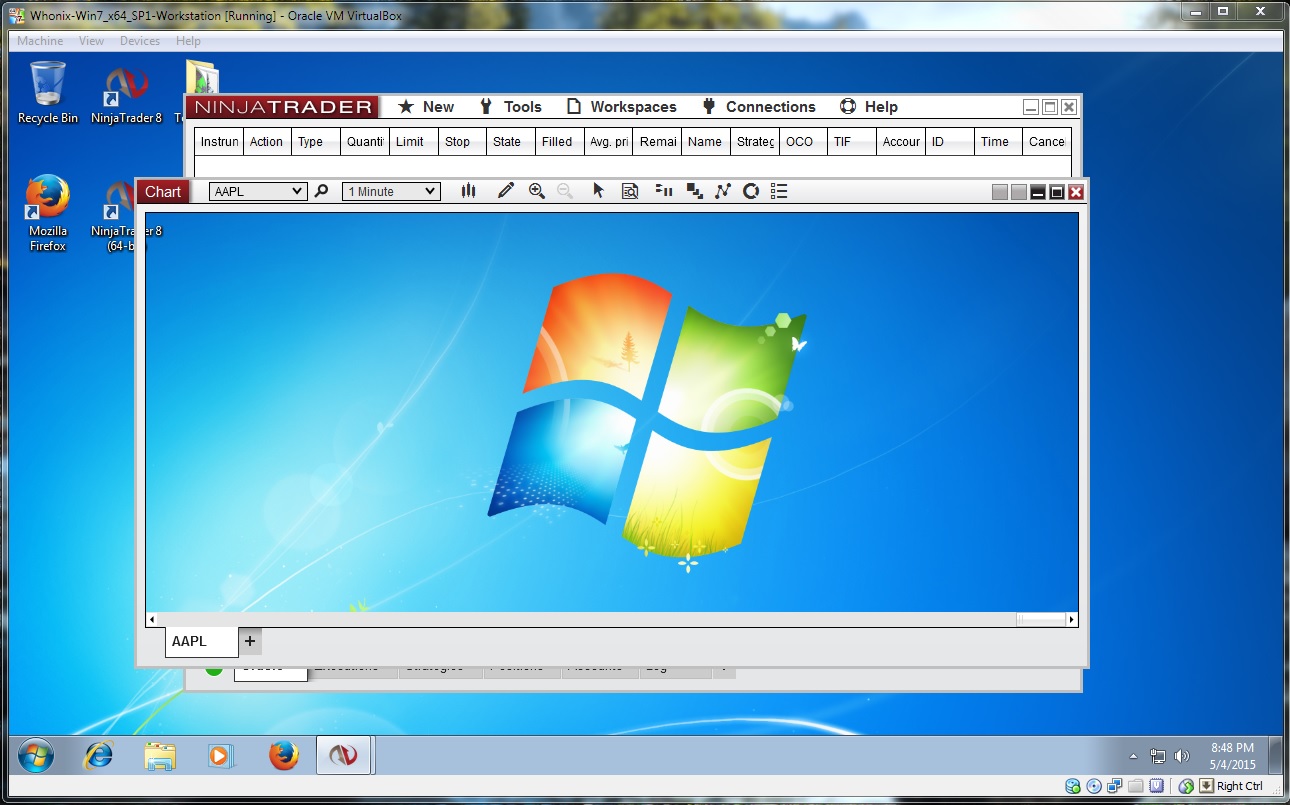Maximize the Chart window
The height and width of the screenshot is (805, 1290).
1057,192
